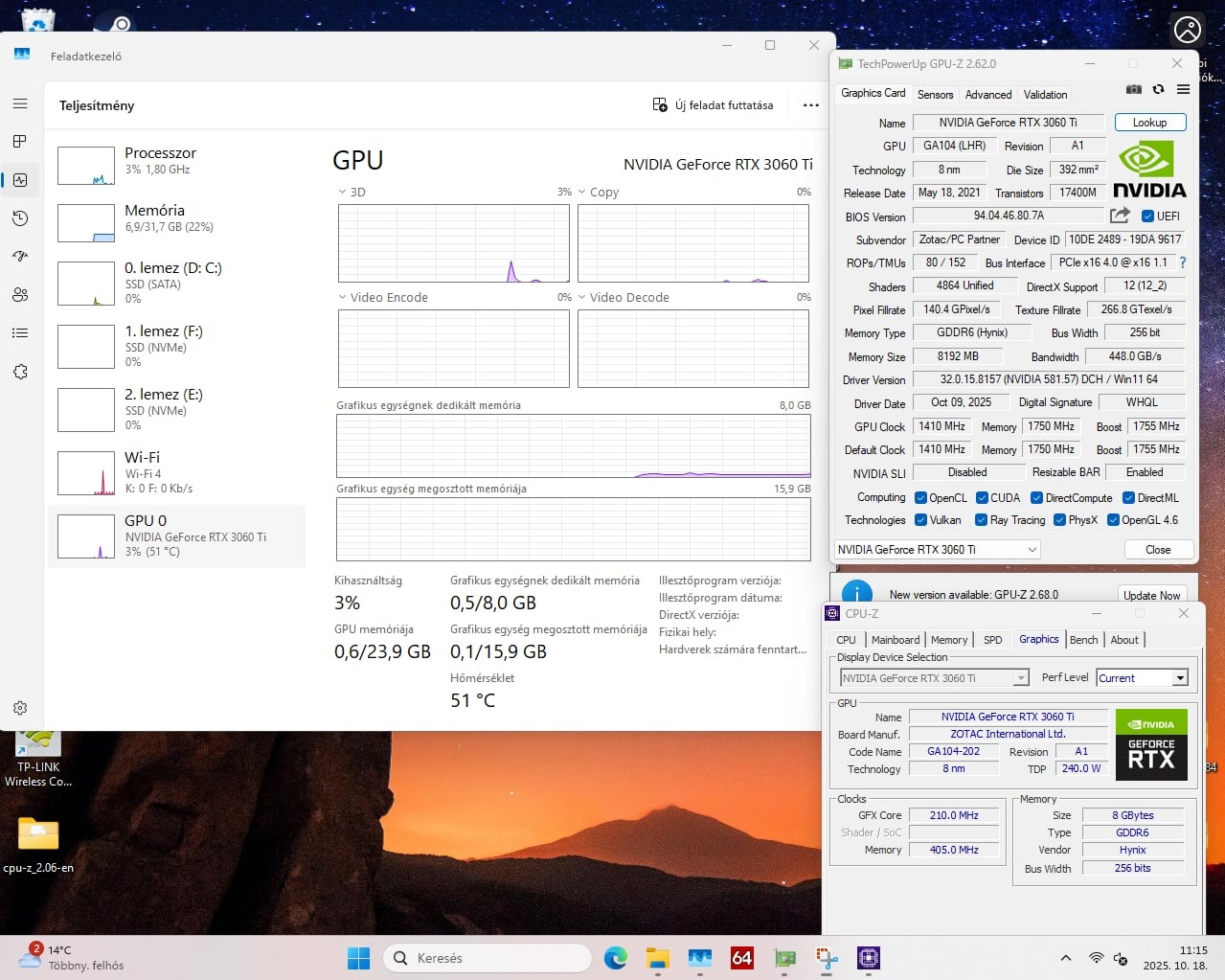Image resolution: width=1225 pixels, height=980 pixels.
Task: Toggle the OpenCL checkbox
Action: (920, 498)
